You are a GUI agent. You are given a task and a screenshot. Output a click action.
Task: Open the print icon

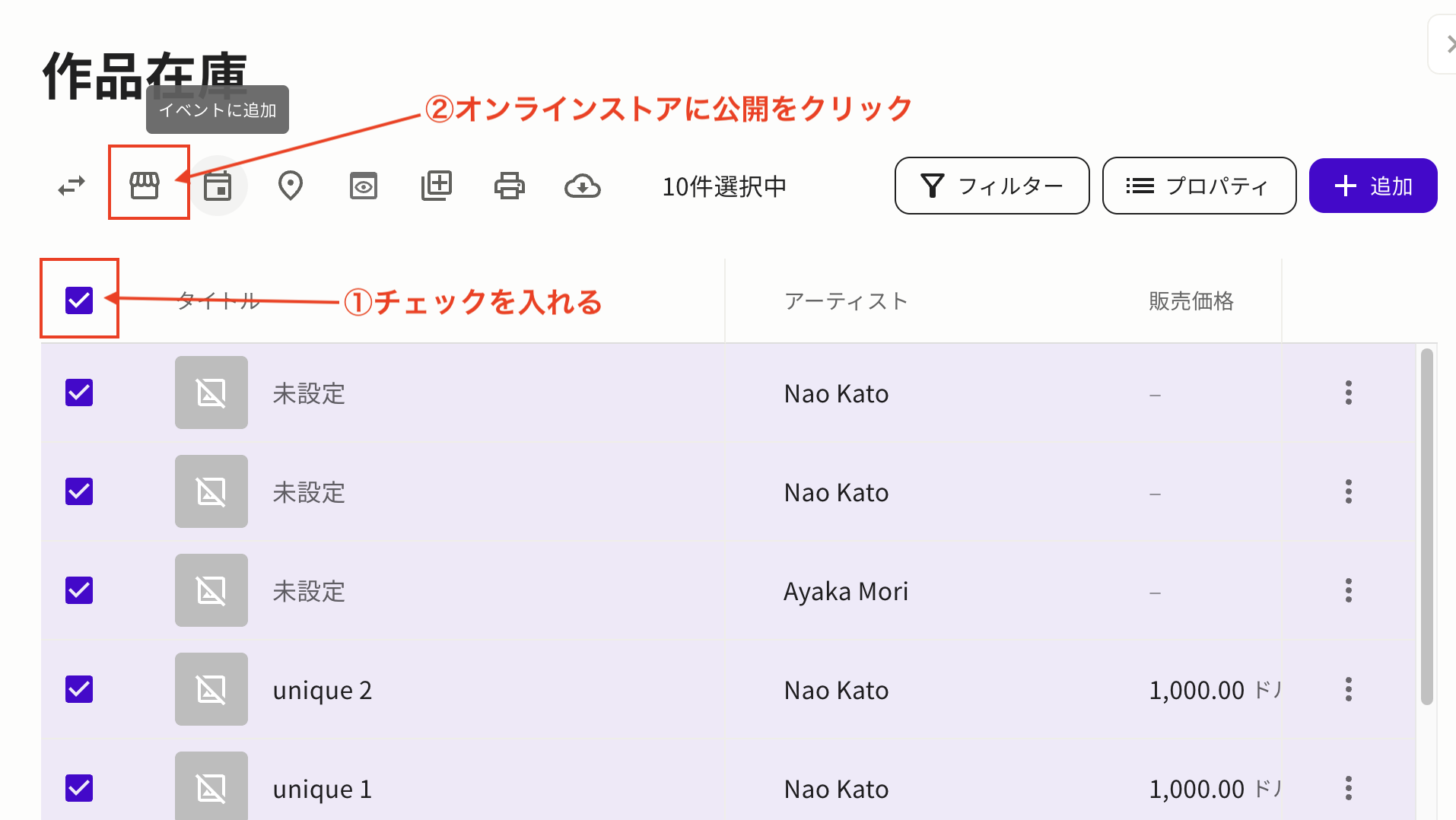[510, 184]
